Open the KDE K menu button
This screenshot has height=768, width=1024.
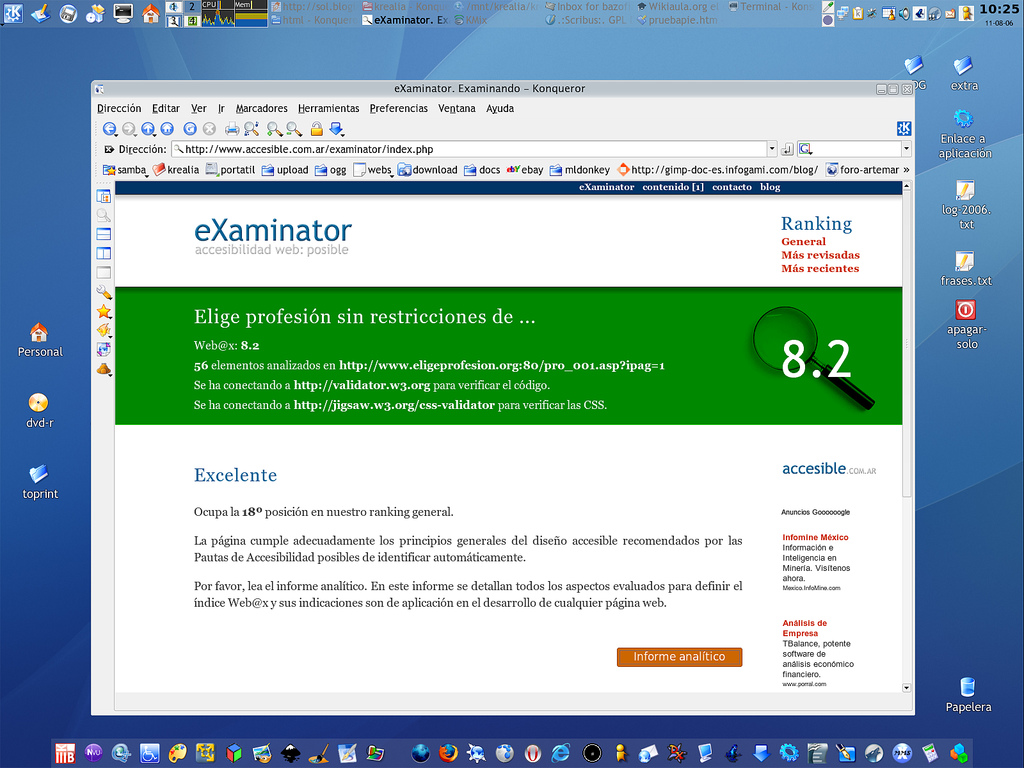click(13, 13)
